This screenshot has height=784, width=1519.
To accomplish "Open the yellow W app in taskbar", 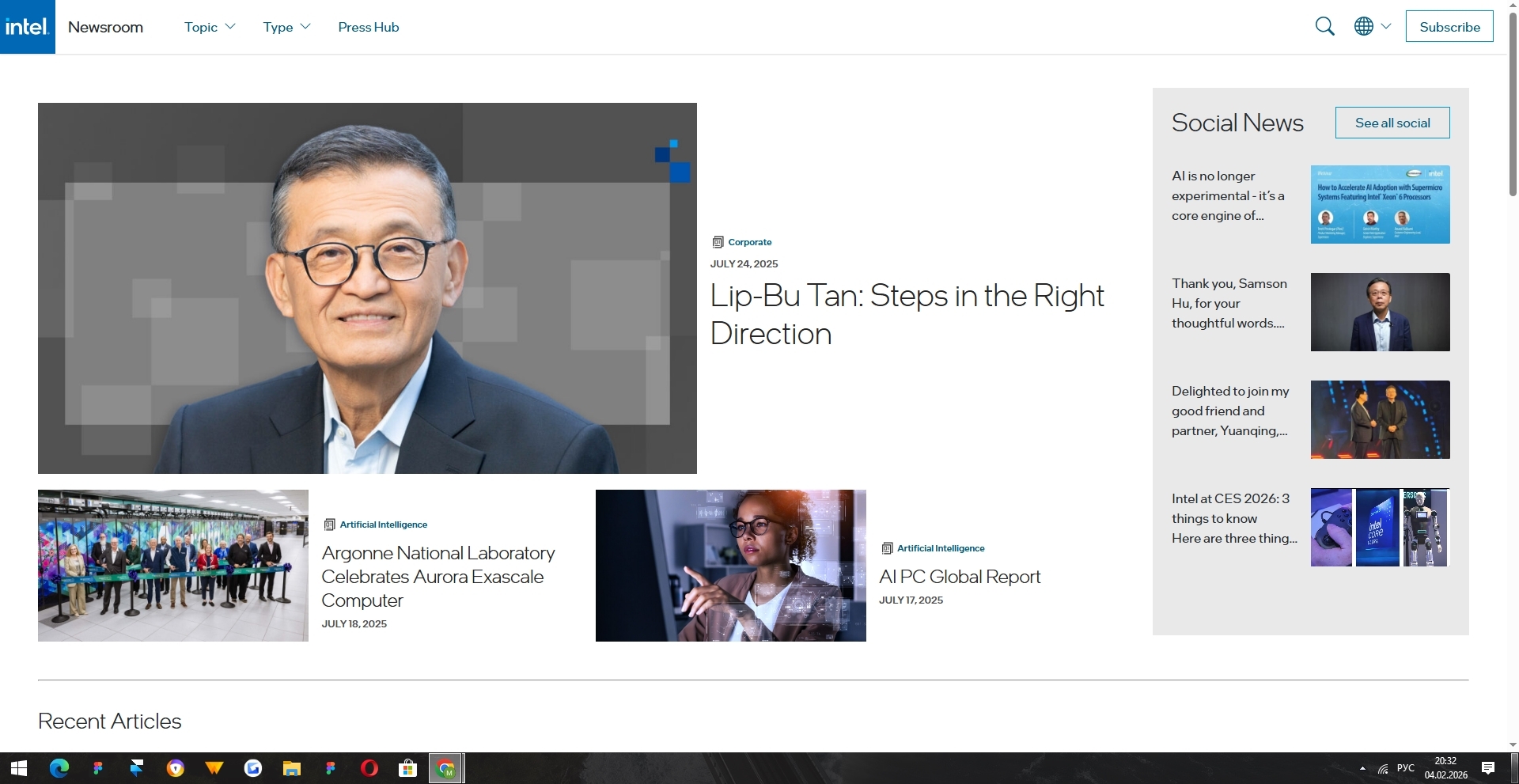I will coord(214,768).
